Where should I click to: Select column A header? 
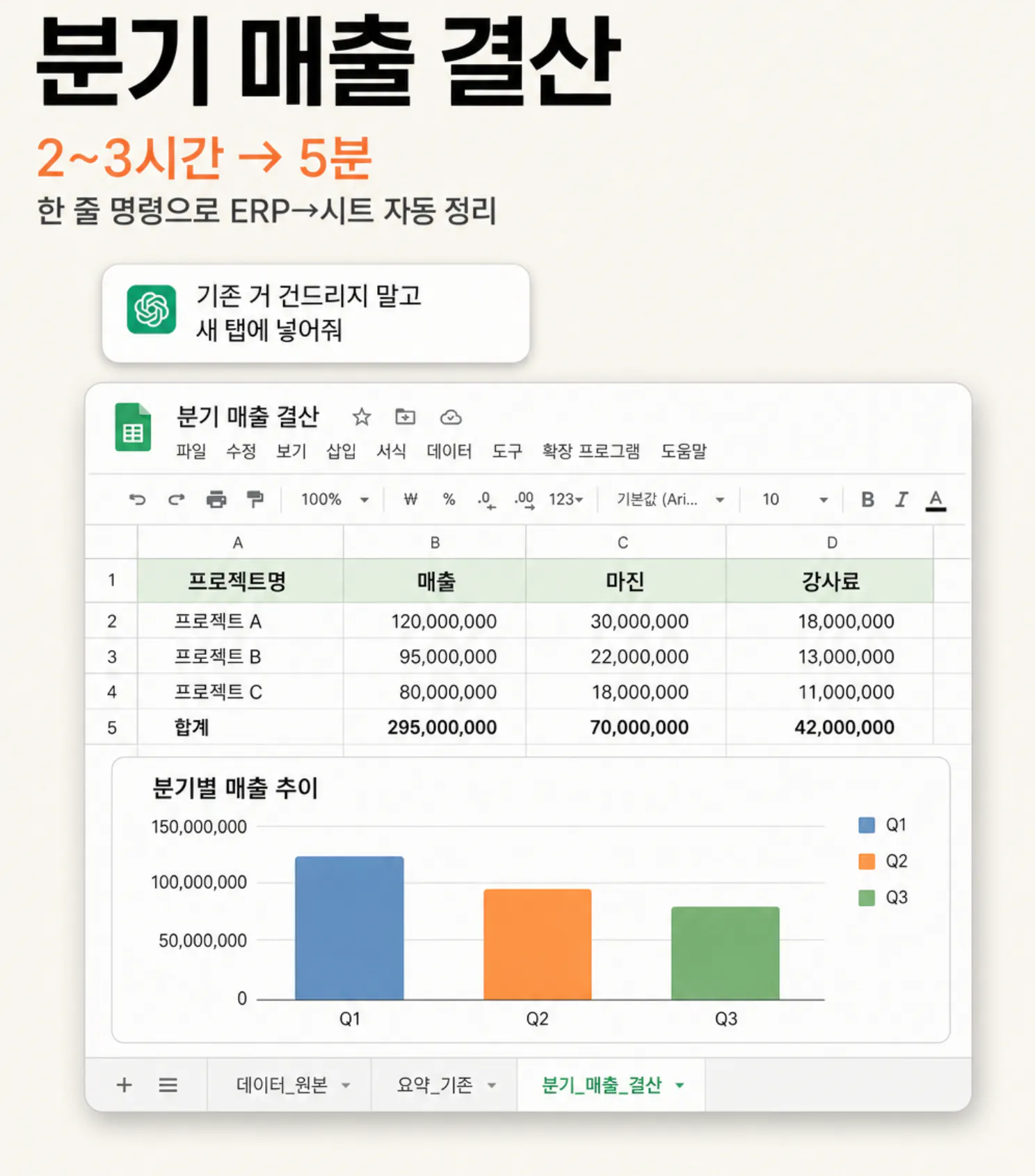tap(240, 542)
